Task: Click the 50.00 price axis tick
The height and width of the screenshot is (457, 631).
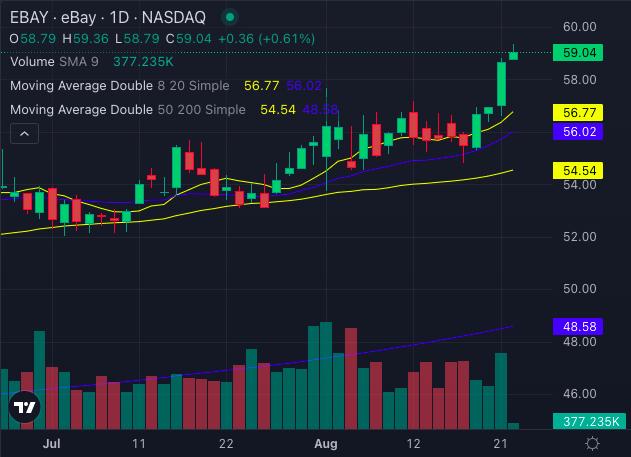Action: [x=579, y=289]
